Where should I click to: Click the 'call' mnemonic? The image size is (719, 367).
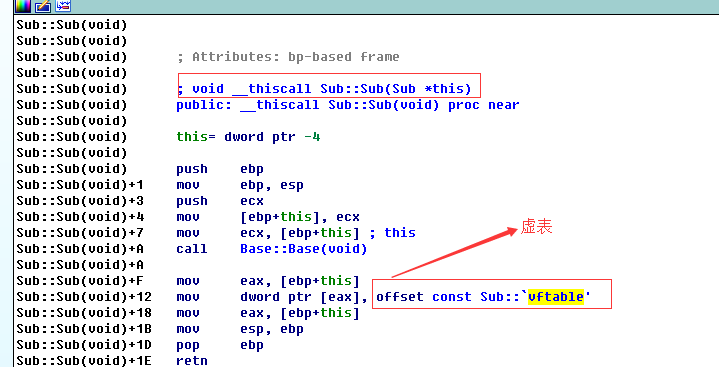[x=192, y=249]
